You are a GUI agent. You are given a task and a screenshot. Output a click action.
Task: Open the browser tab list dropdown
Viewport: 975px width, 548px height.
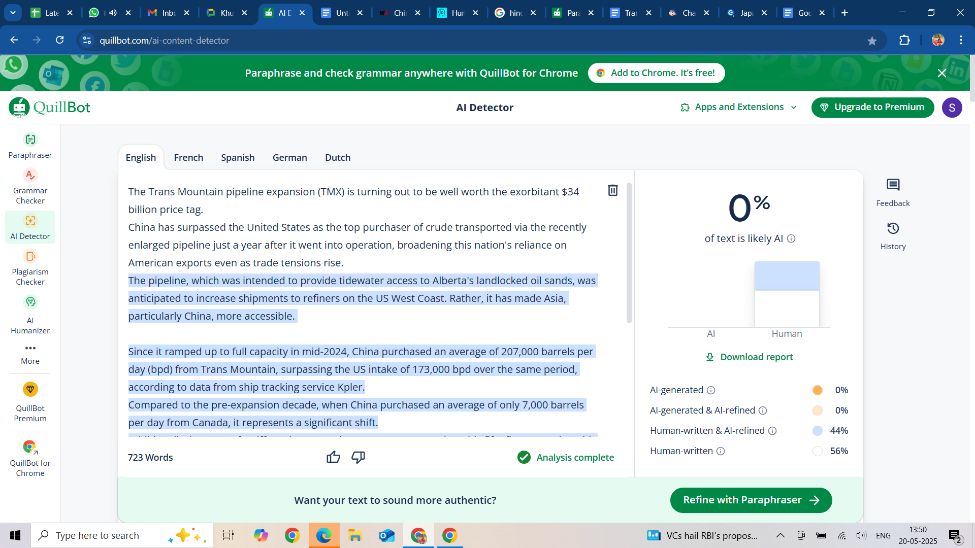pos(14,13)
